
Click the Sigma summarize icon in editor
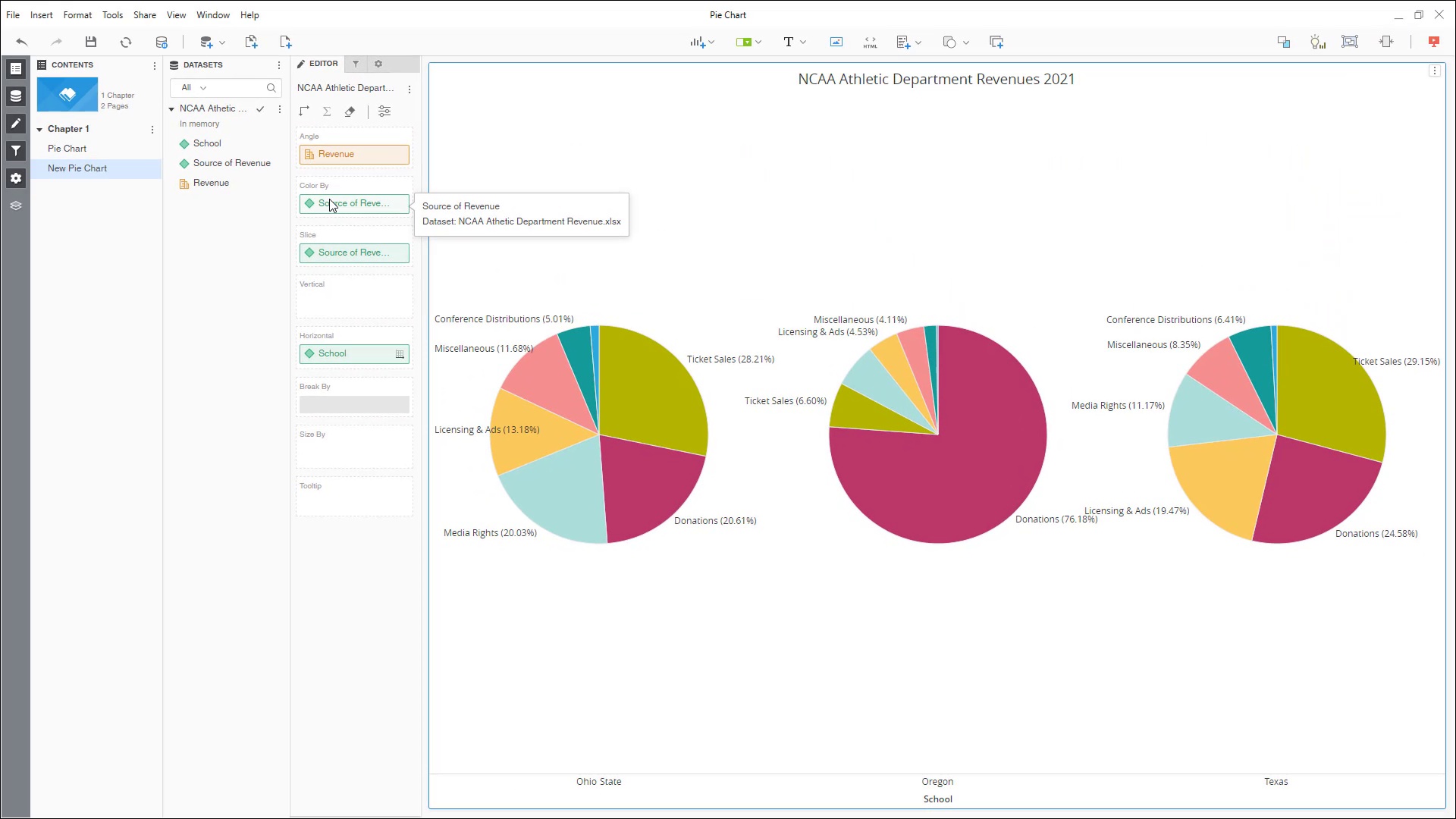[x=327, y=111]
